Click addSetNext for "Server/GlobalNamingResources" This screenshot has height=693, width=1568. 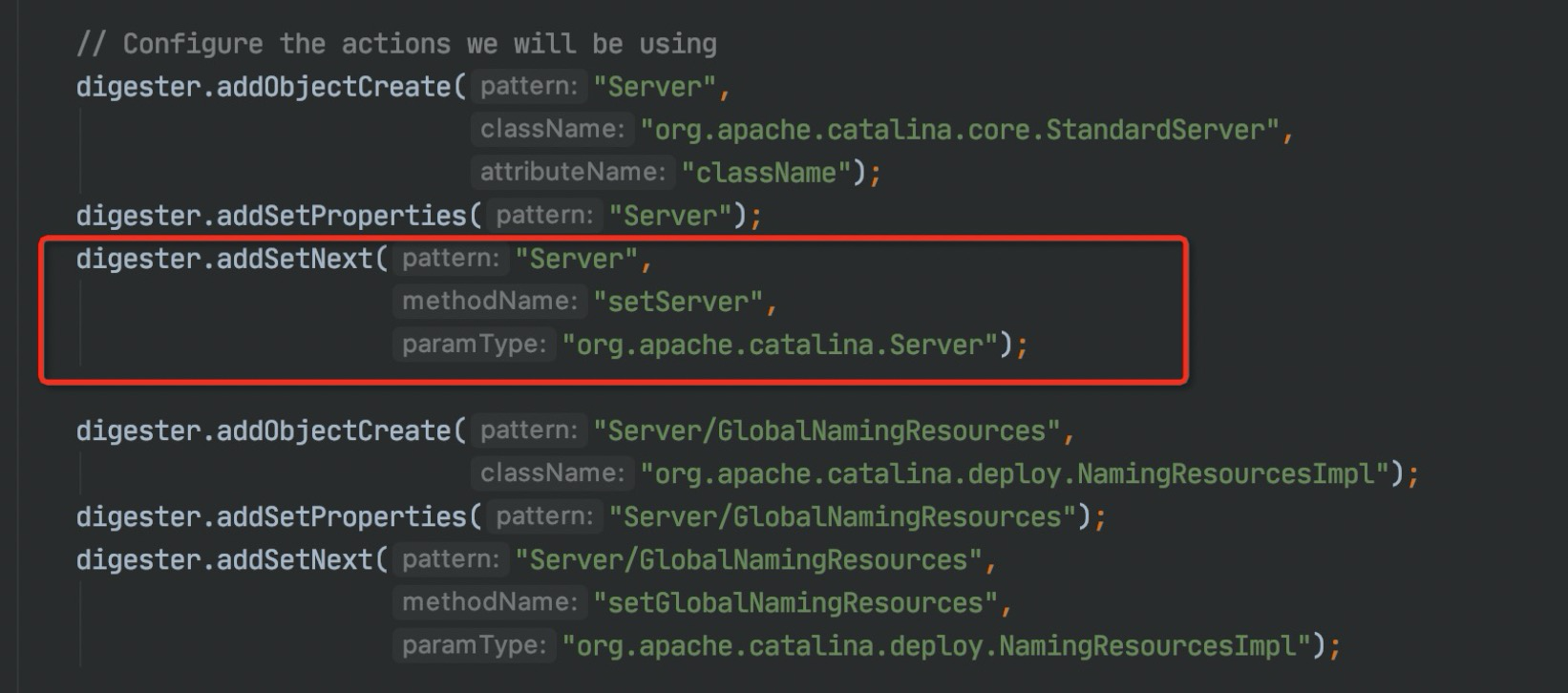(232, 559)
